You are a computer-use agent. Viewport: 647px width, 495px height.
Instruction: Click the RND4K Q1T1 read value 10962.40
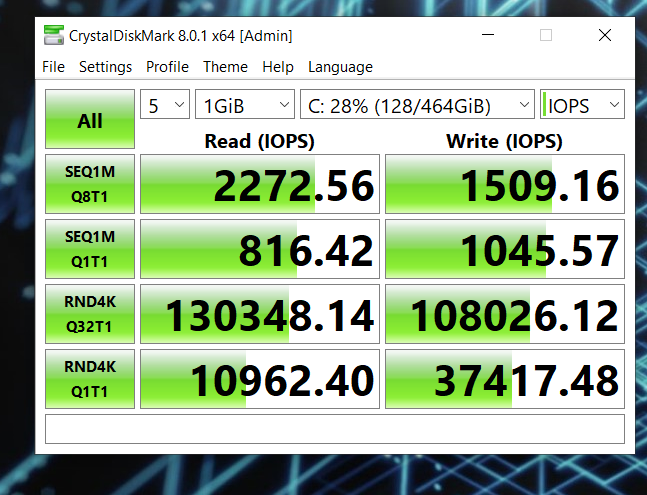coord(260,379)
